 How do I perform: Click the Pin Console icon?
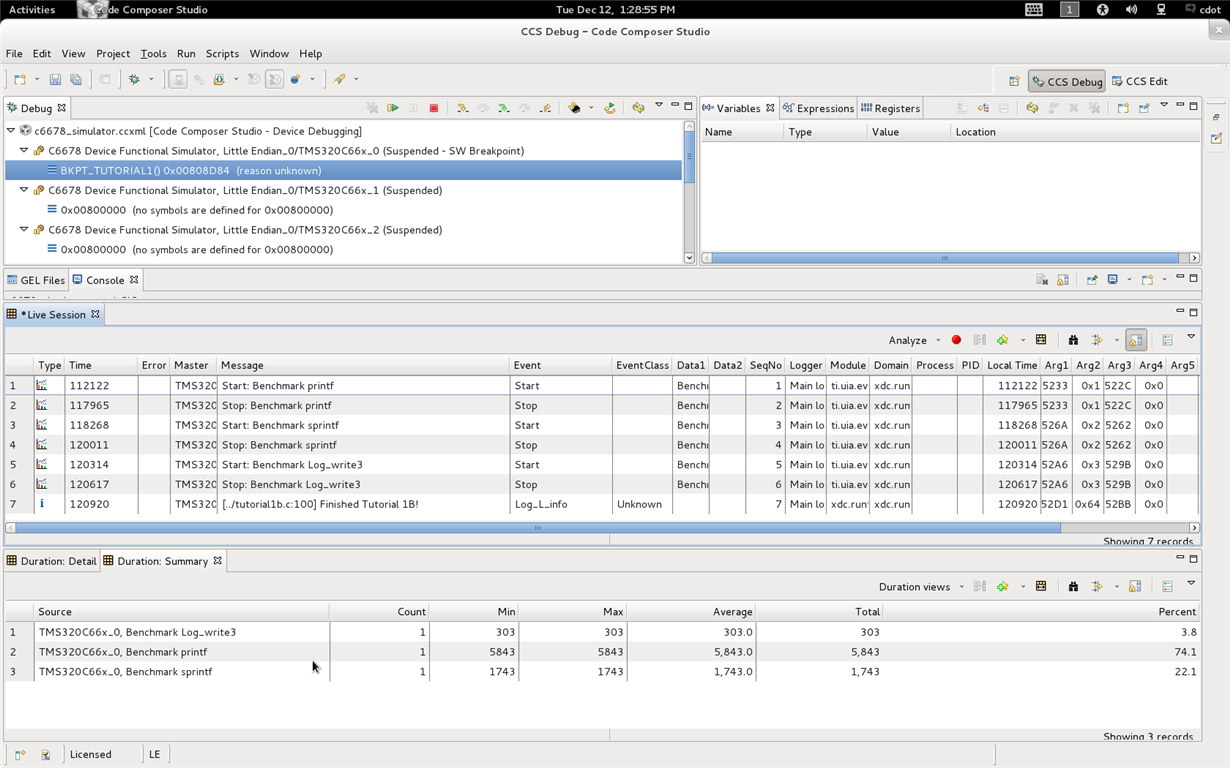[1092, 280]
